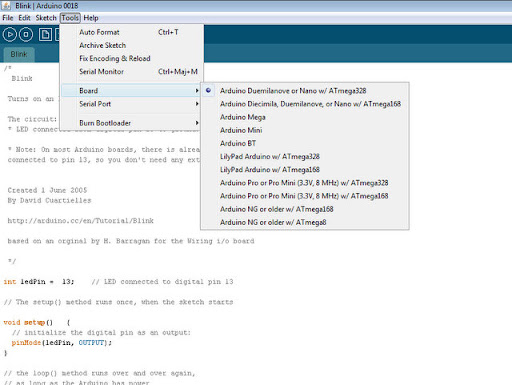
Task: Click the 'void setup()' code line
Action: tap(37, 322)
